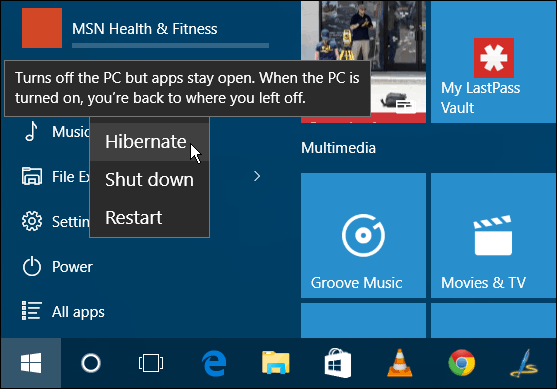
Task: Open Settings gear icon
Action: [32, 221]
